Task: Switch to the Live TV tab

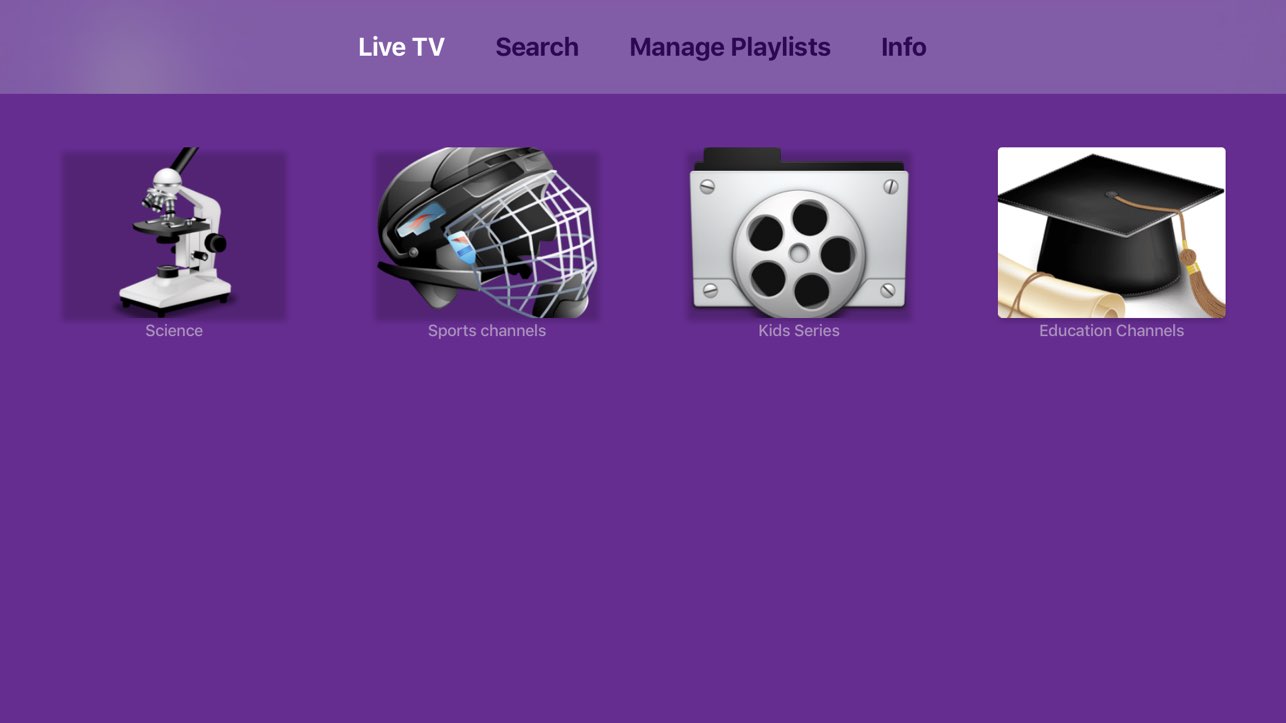Action: [x=401, y=47]
